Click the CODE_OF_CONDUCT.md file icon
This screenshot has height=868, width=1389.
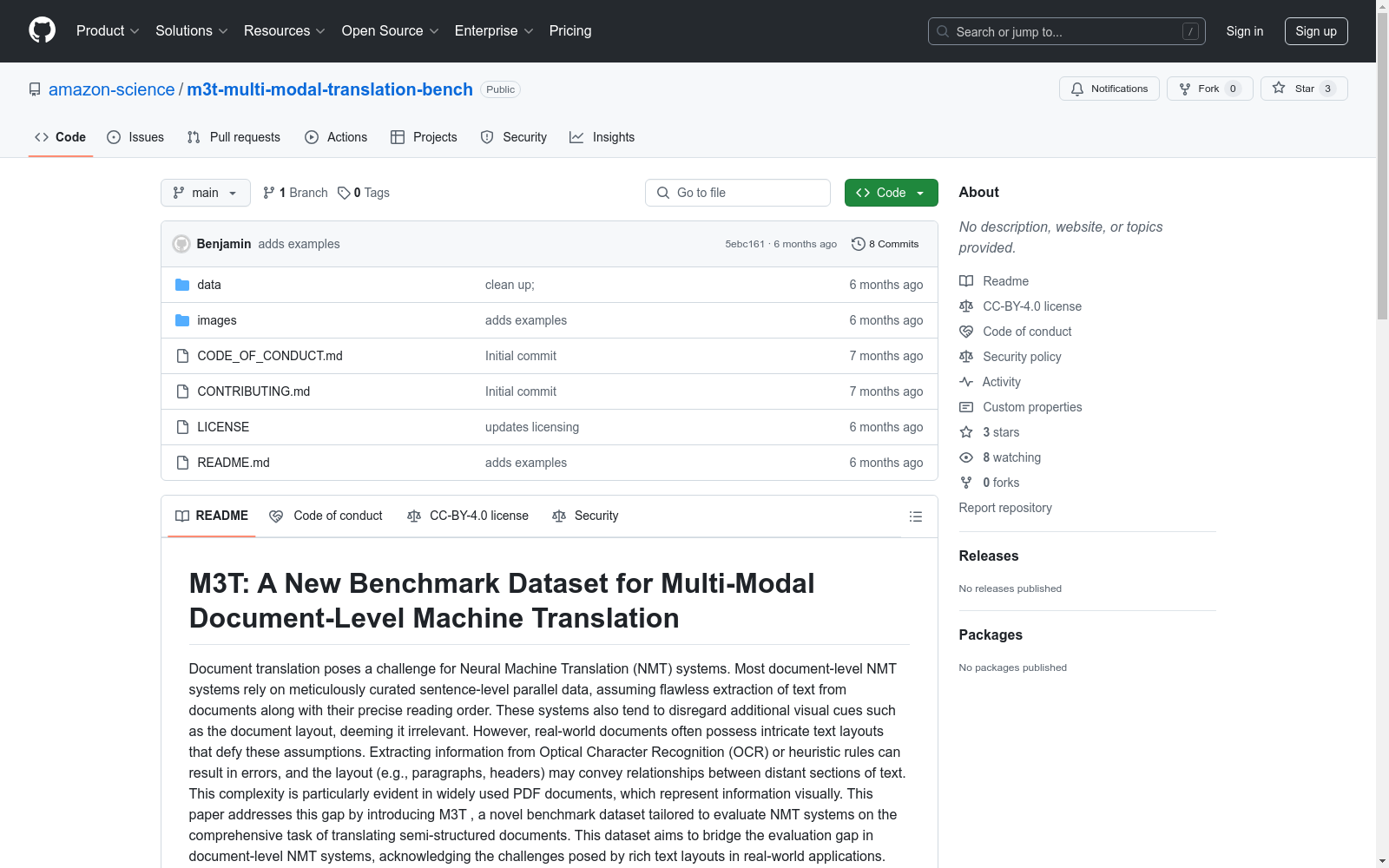182,356
